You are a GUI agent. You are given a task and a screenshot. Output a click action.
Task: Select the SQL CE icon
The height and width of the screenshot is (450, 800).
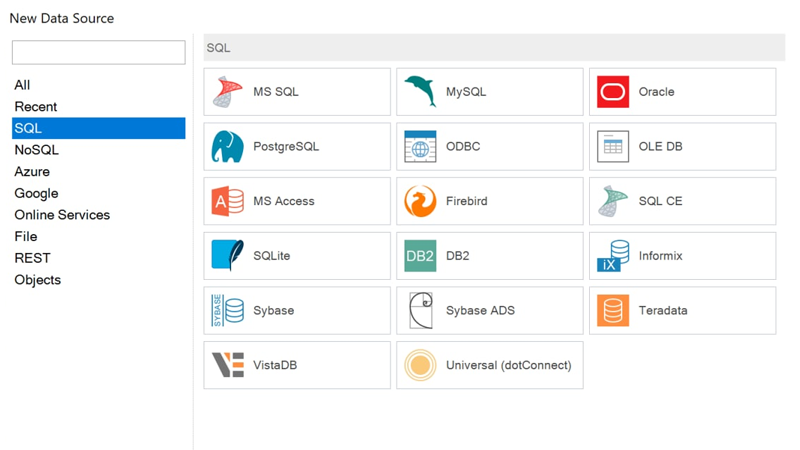613,201
